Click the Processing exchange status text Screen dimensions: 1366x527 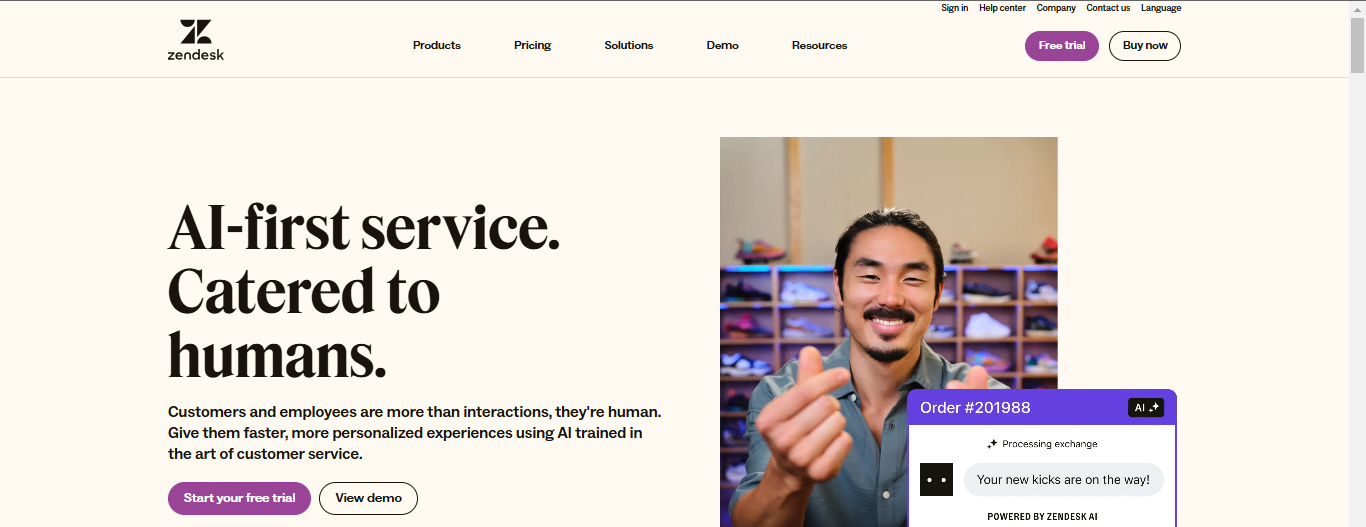(1050, 444)
